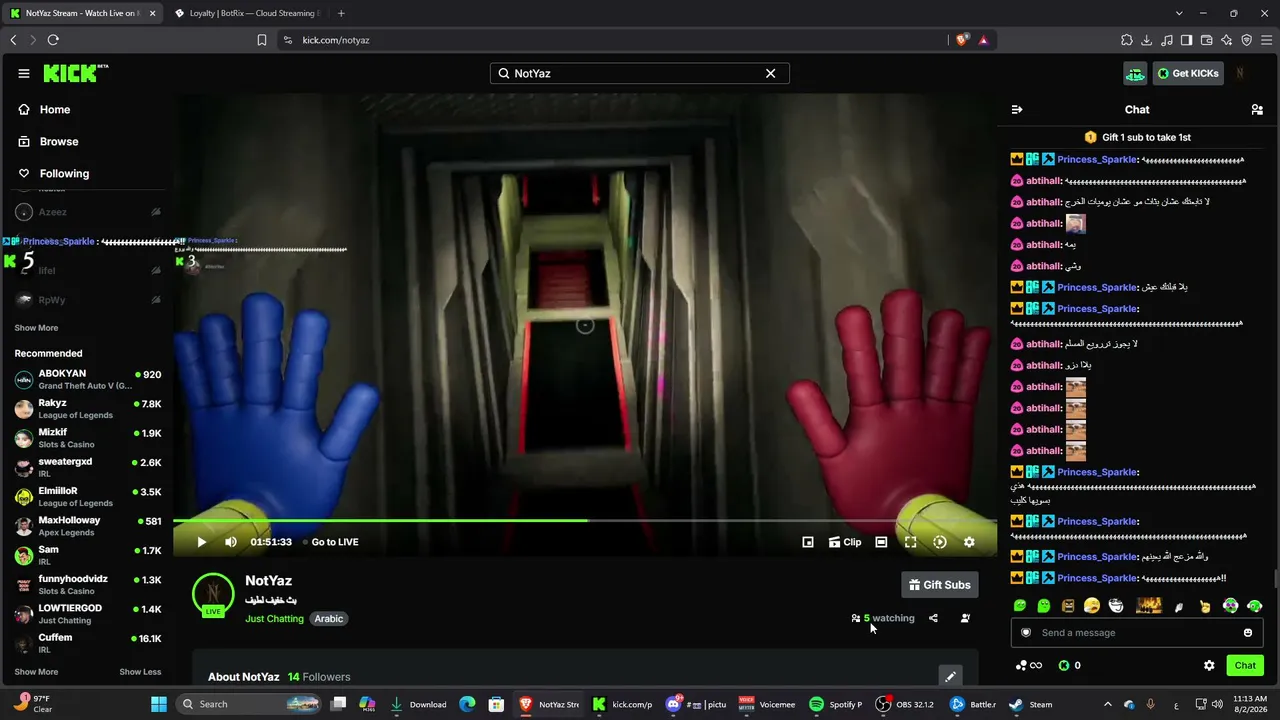
Task: Open browser downloads icon
Action: point(1147,40)
